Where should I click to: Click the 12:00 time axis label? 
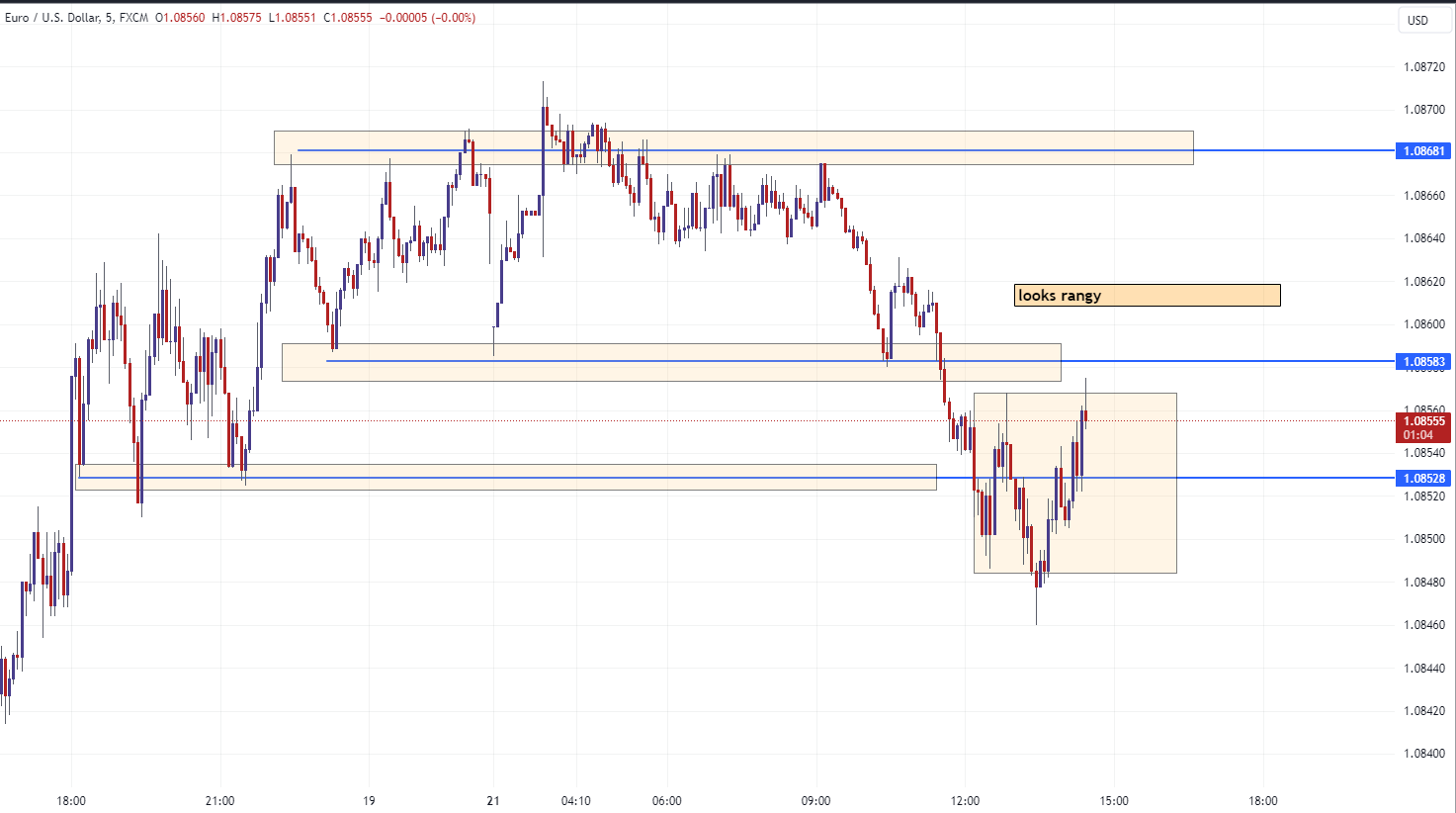(x=965, y=800)
